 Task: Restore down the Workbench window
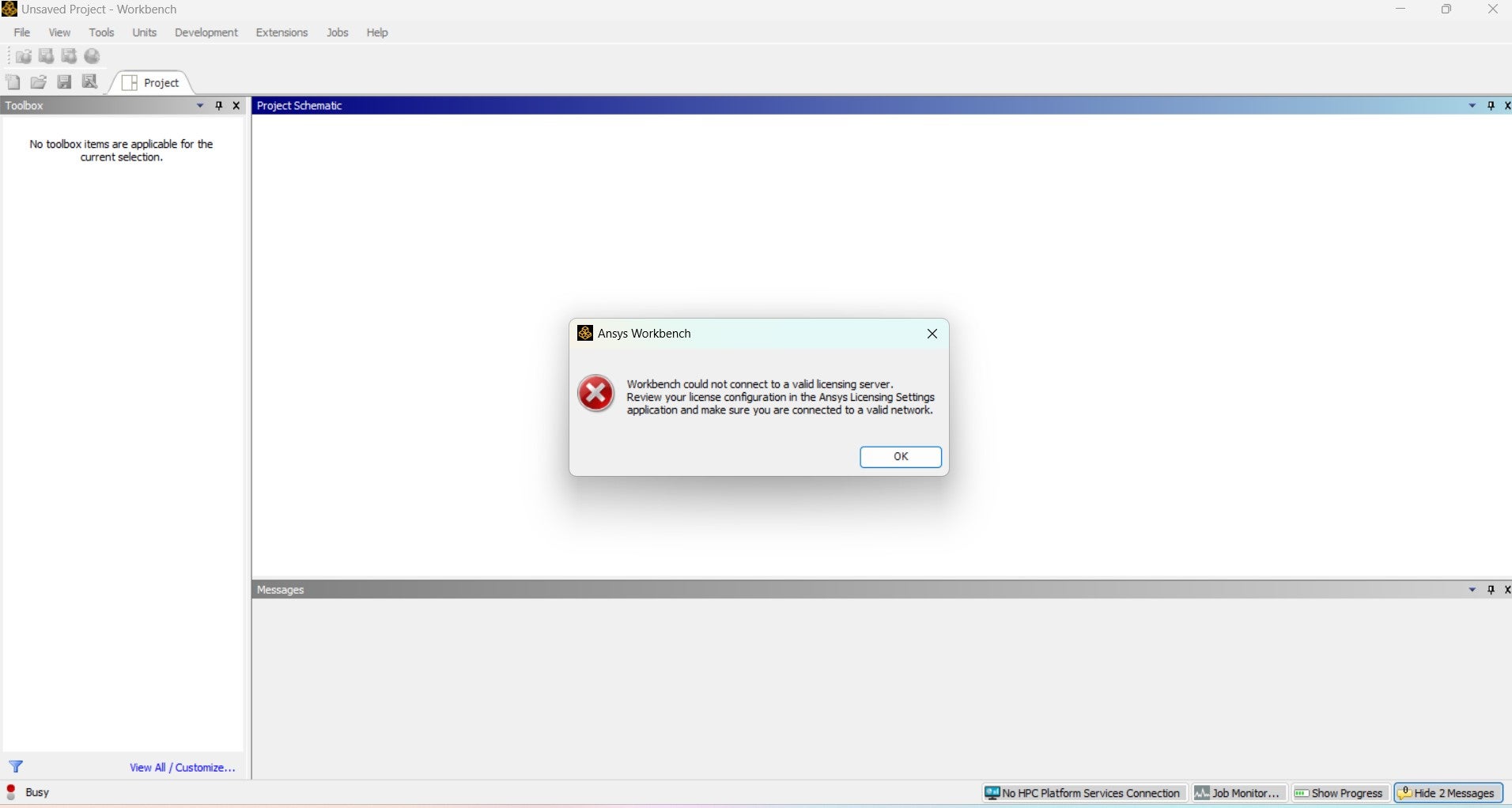click(1446, 9)
